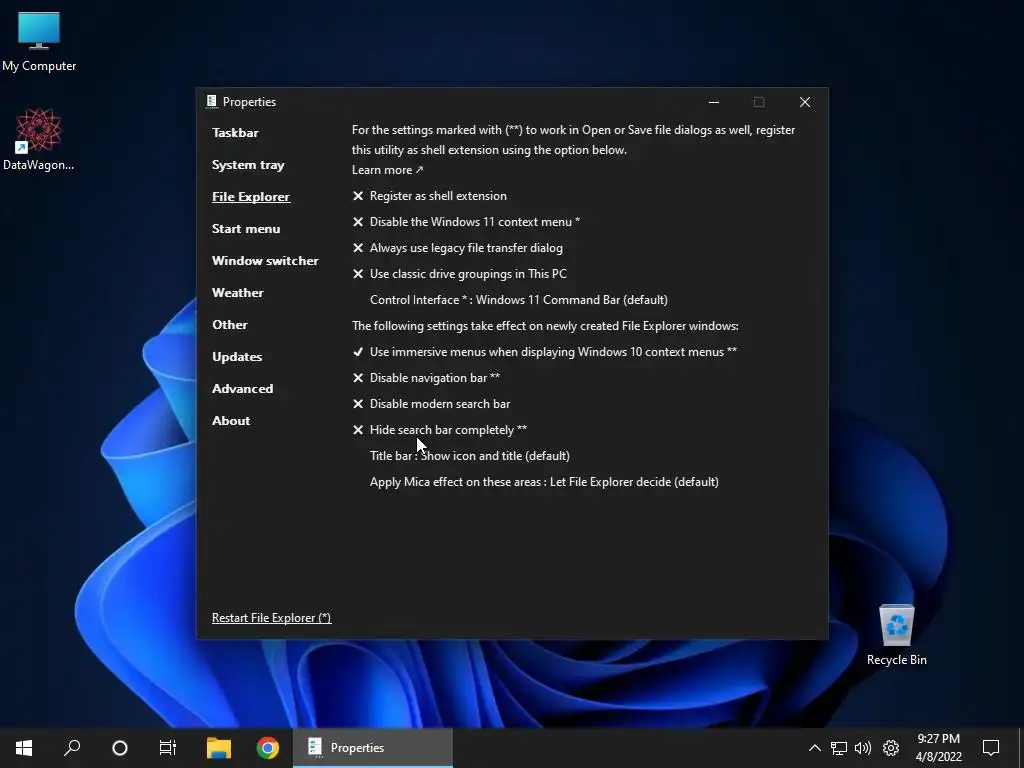Image resolution: width=1024 pixels, height=768 pixels.
Task: Toggle Use immersive menus option
Action: 545,352
